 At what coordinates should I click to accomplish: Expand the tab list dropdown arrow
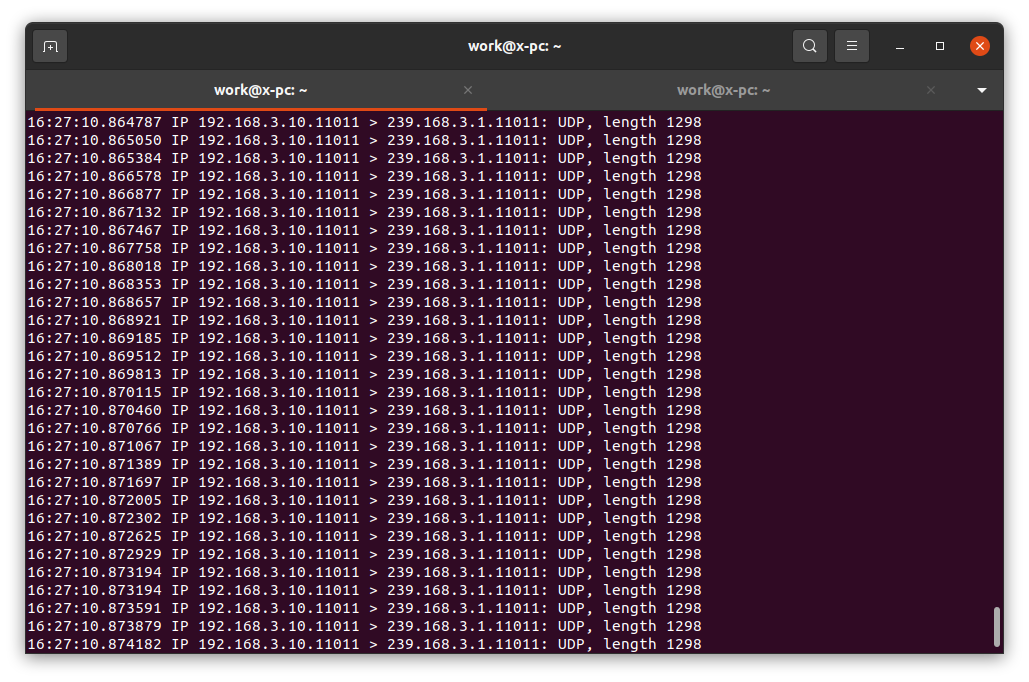coord(982,90)
